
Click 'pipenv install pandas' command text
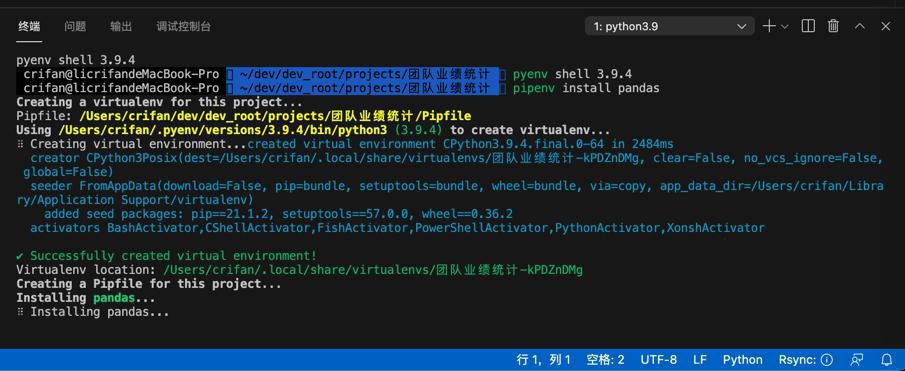tap(586, 88)
